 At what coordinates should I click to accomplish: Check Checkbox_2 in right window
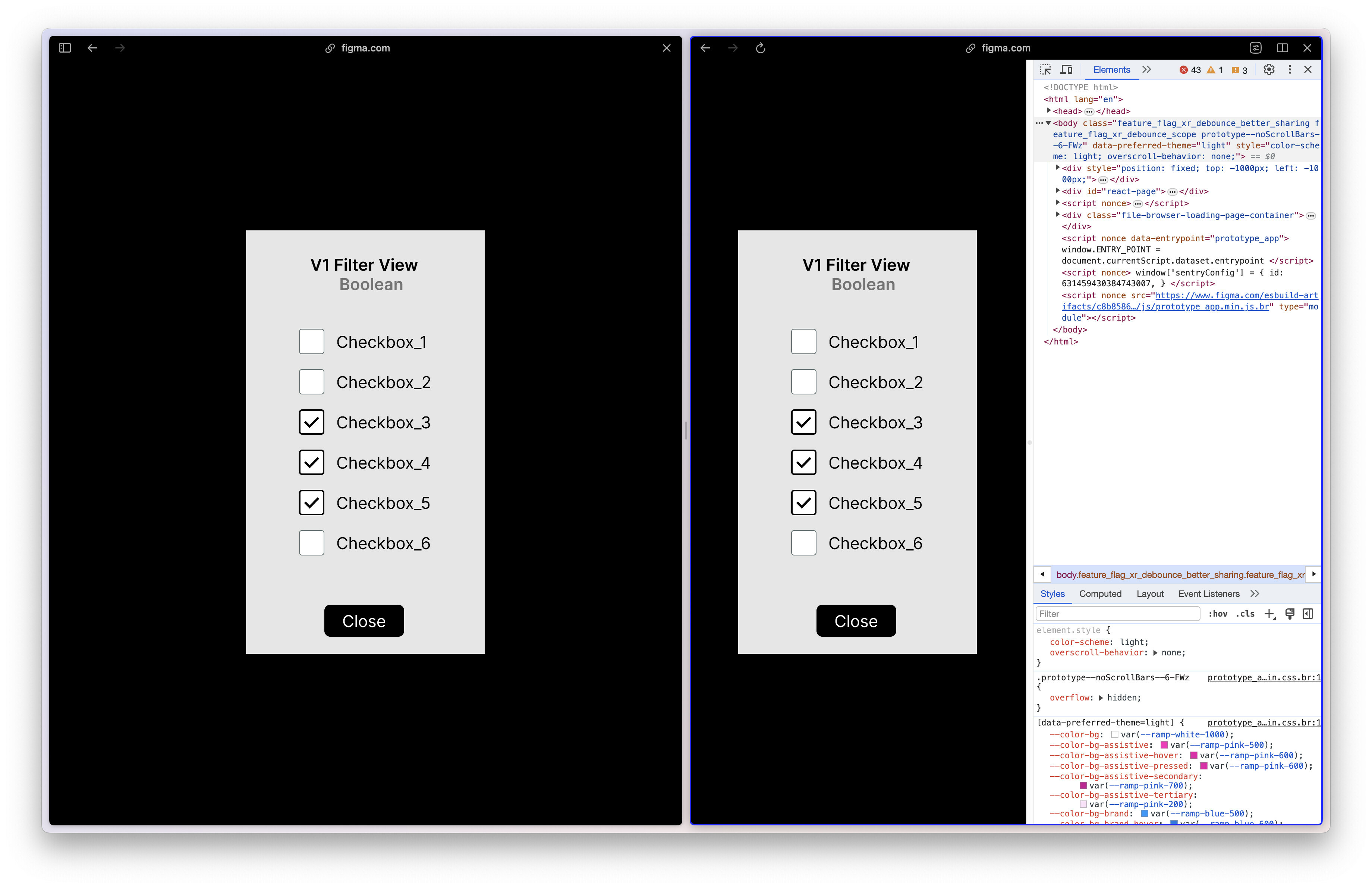(803, 382)
